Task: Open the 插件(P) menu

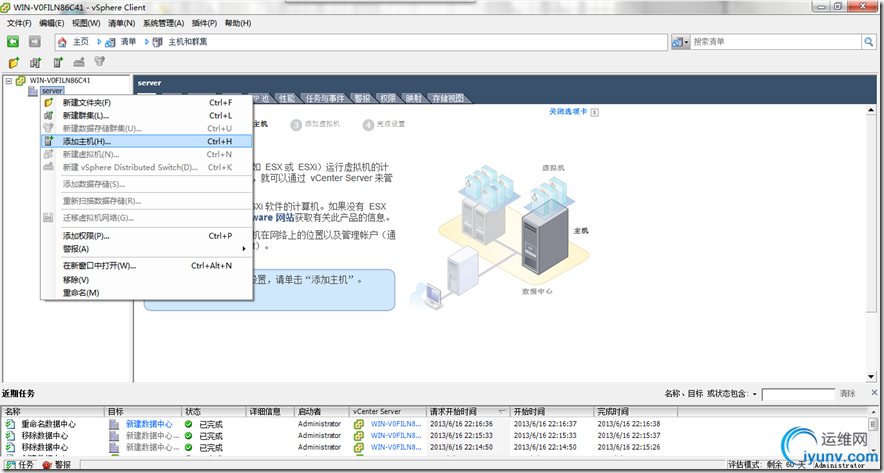Action: (x=204, y=23)
